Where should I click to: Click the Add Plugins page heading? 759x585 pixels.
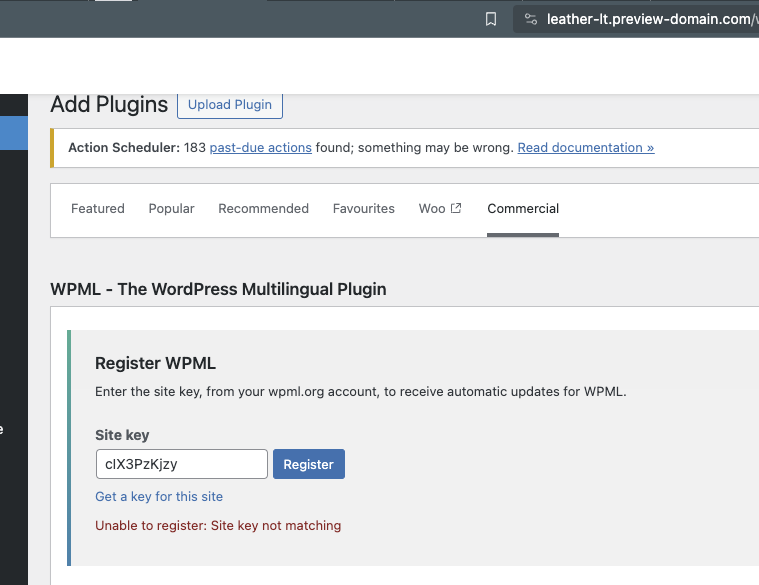click(x=109, y=105)
